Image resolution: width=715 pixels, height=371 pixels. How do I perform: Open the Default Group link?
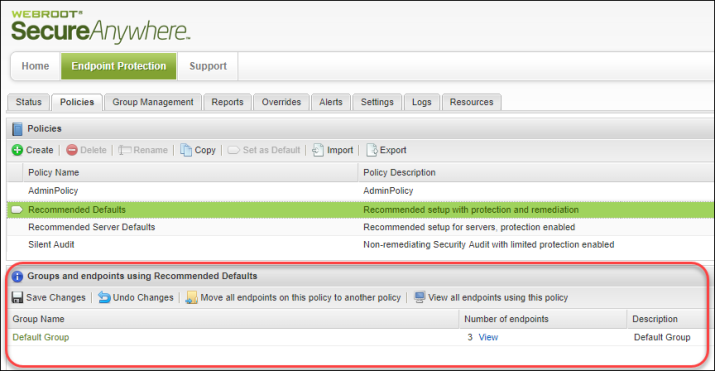tap(41, 337)
